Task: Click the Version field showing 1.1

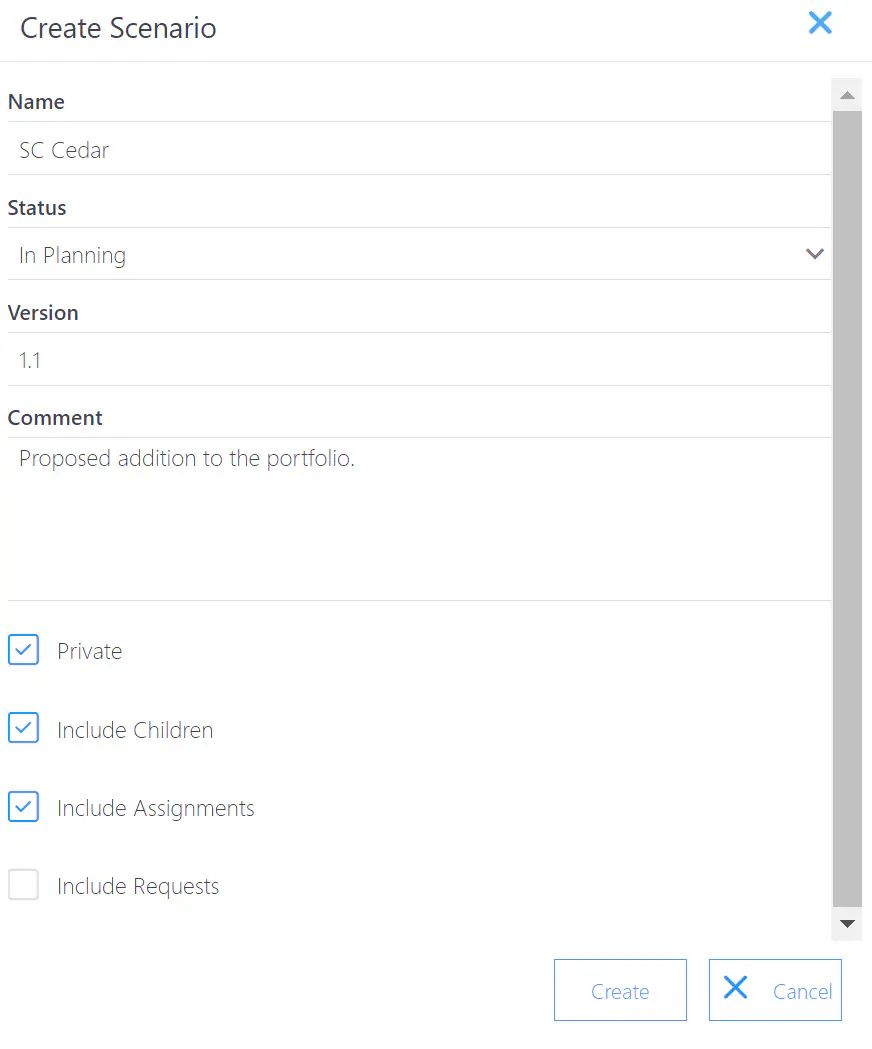Action: coord(419,359)
